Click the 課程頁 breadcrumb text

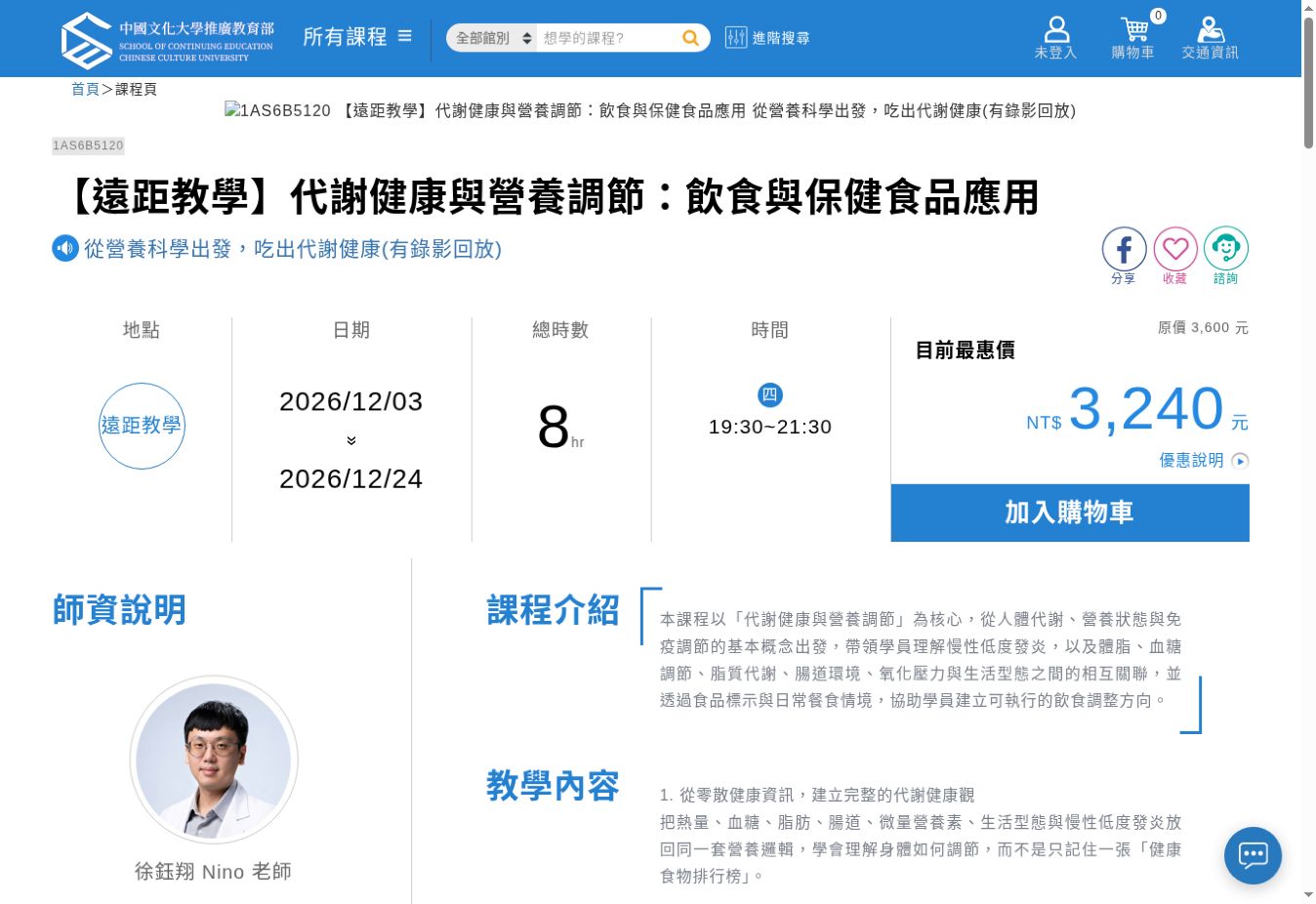136,89
